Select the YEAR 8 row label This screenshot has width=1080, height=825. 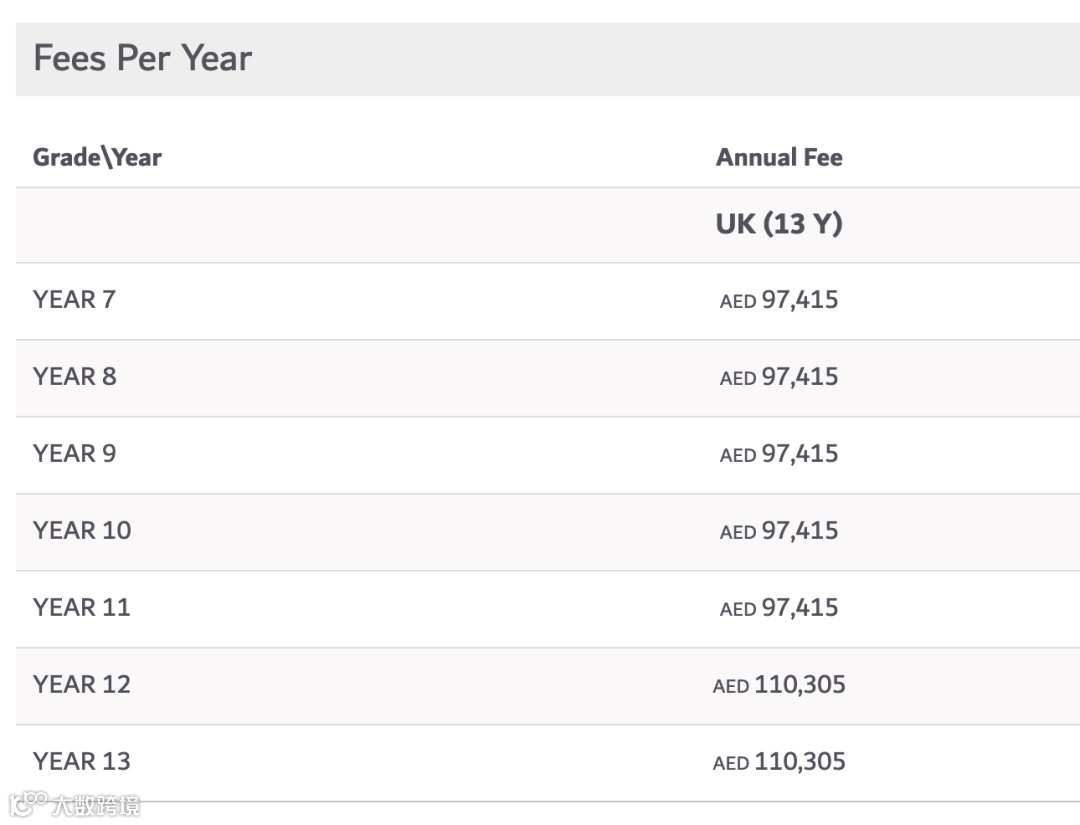tap(75, 377)
